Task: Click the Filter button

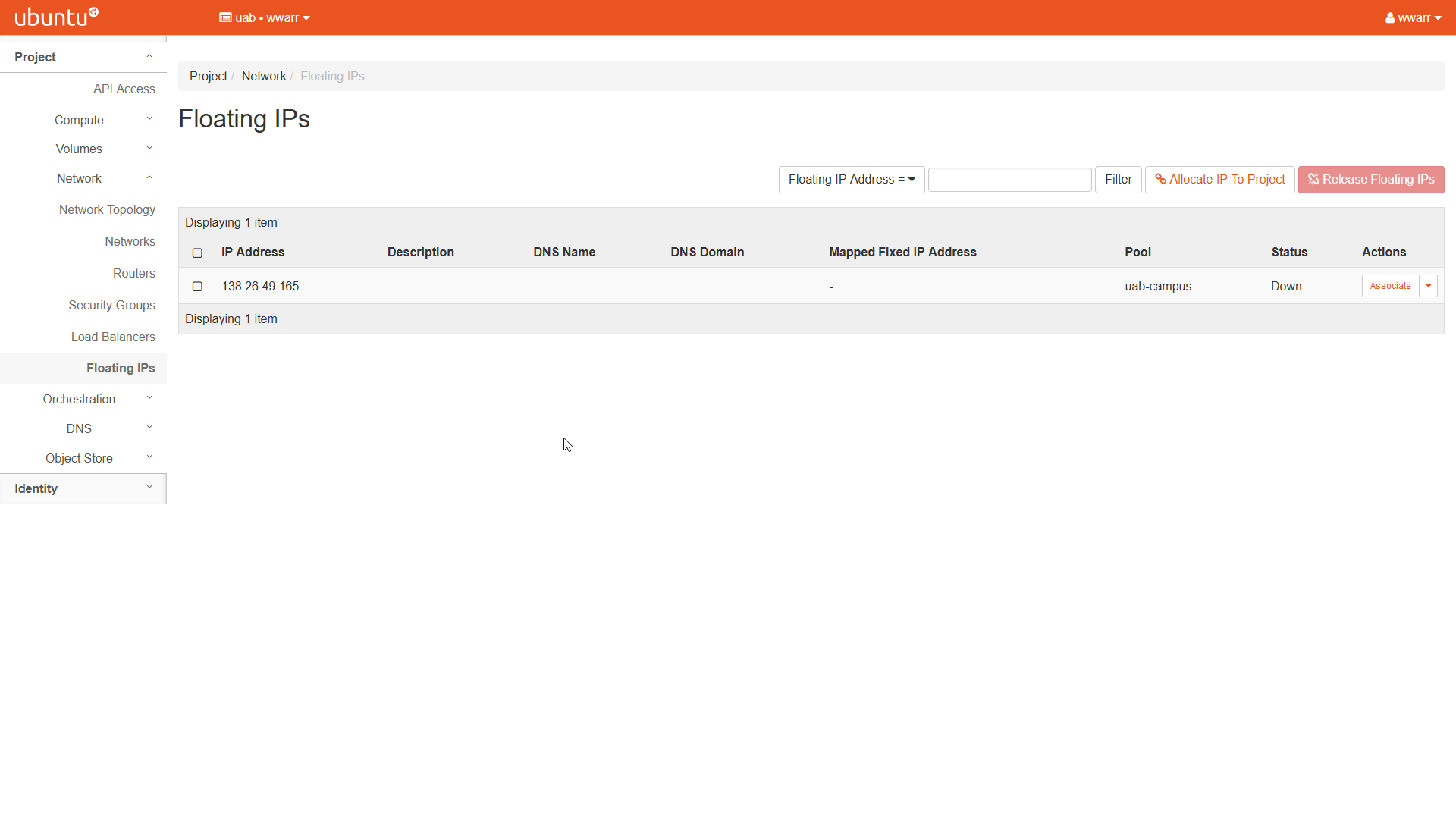Action: click(1119, 180)
